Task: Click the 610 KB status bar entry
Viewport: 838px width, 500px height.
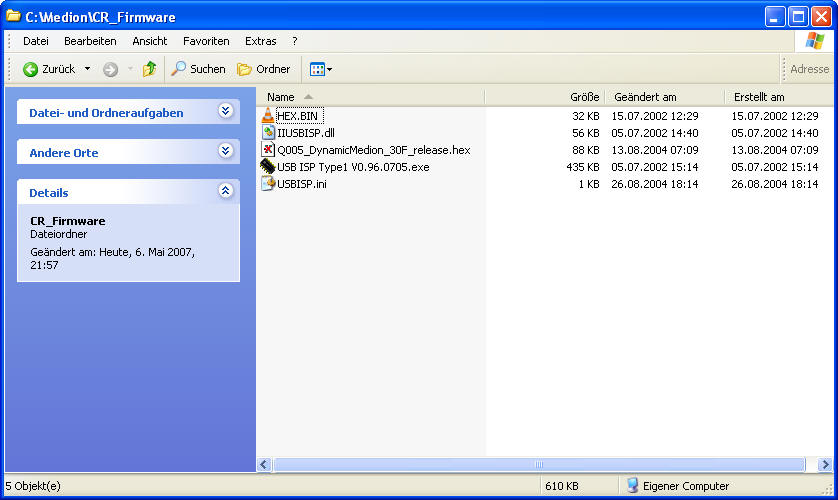Action: tap(562, 486)
